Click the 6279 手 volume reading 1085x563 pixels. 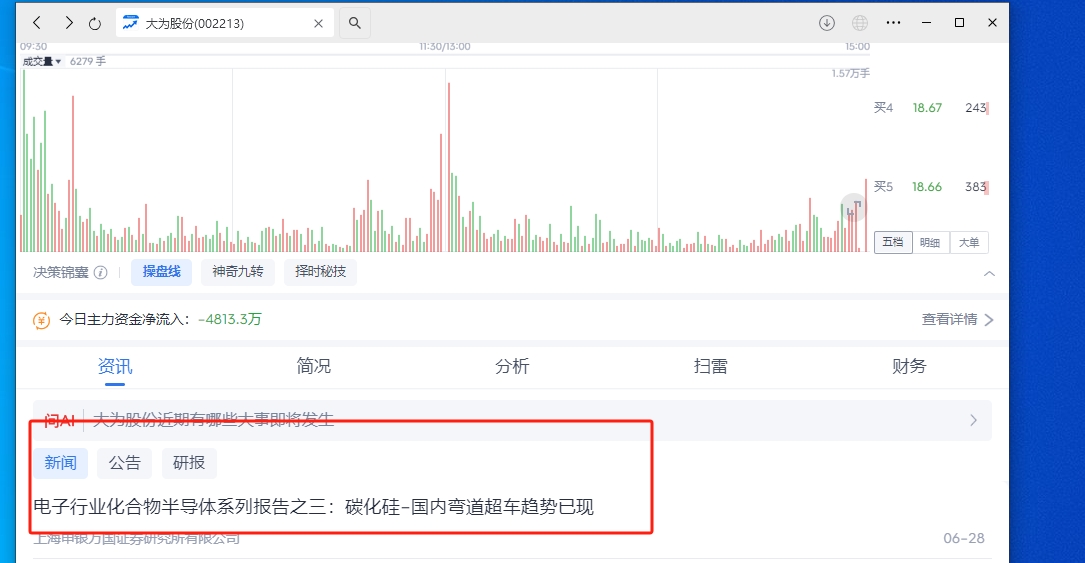point(88,62)
